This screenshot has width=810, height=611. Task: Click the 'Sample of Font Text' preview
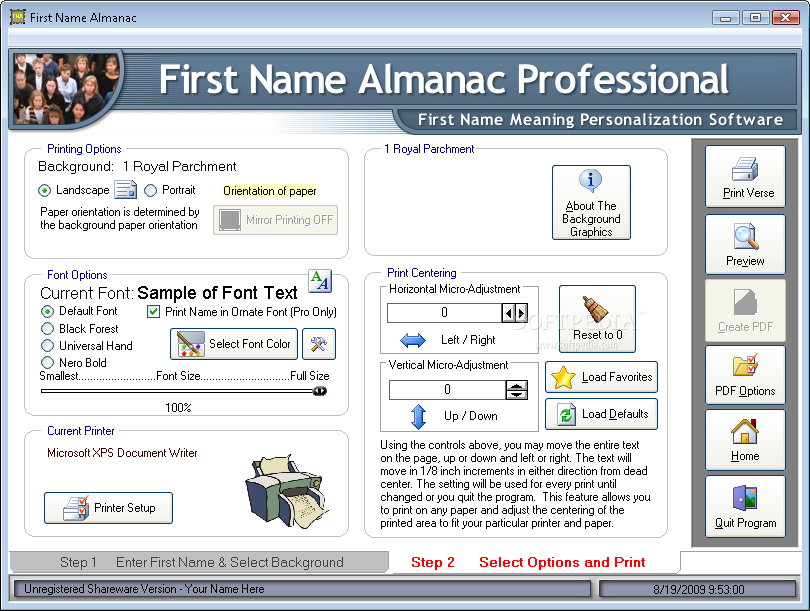(x=217, y=293)
